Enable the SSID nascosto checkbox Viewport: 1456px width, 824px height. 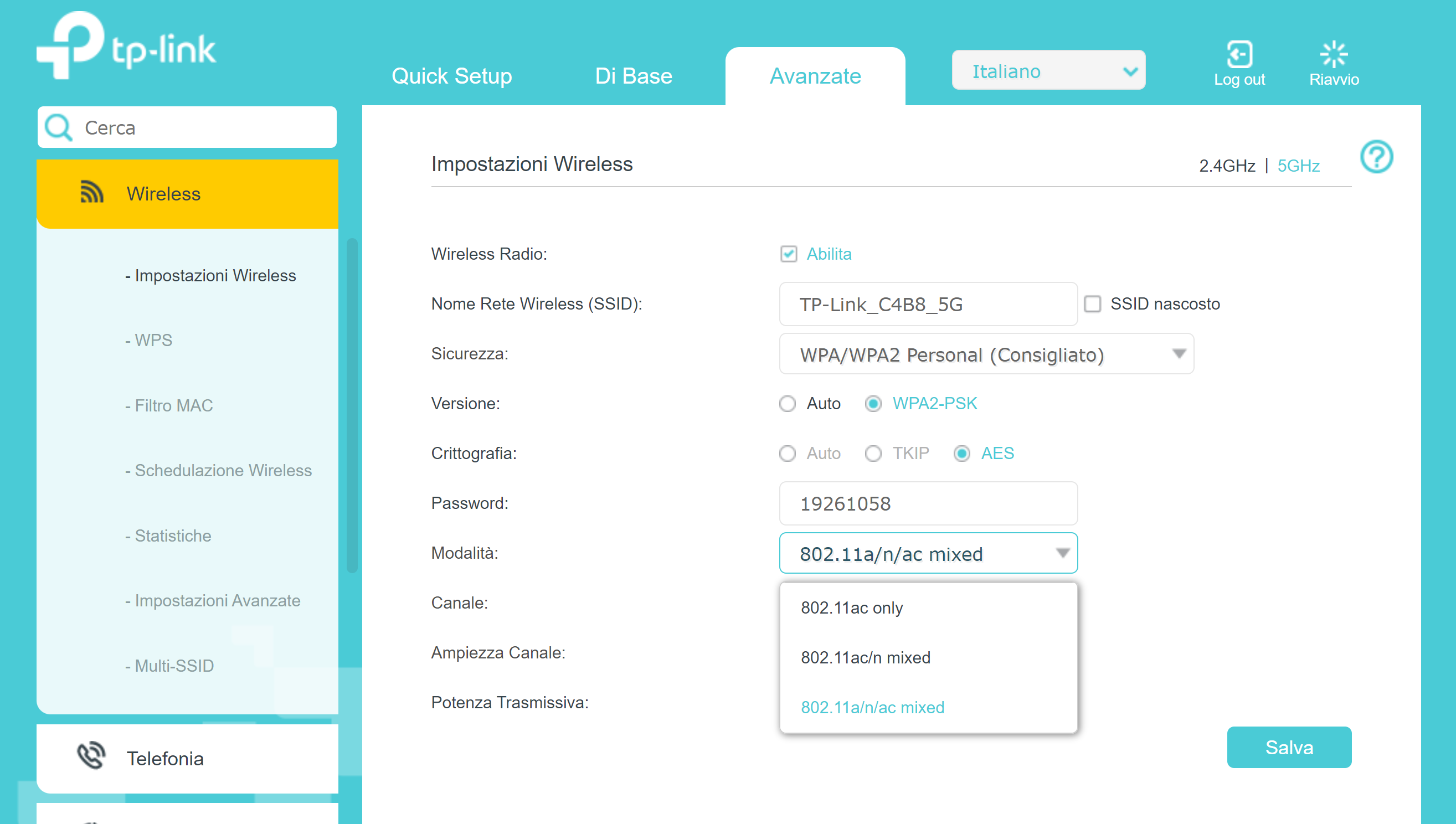pyautogui.click(x=1093, y=304)
